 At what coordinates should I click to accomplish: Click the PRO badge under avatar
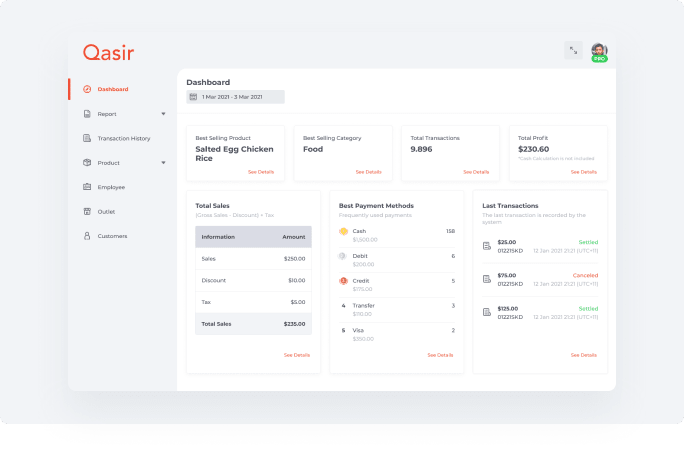tap(600, 59)
